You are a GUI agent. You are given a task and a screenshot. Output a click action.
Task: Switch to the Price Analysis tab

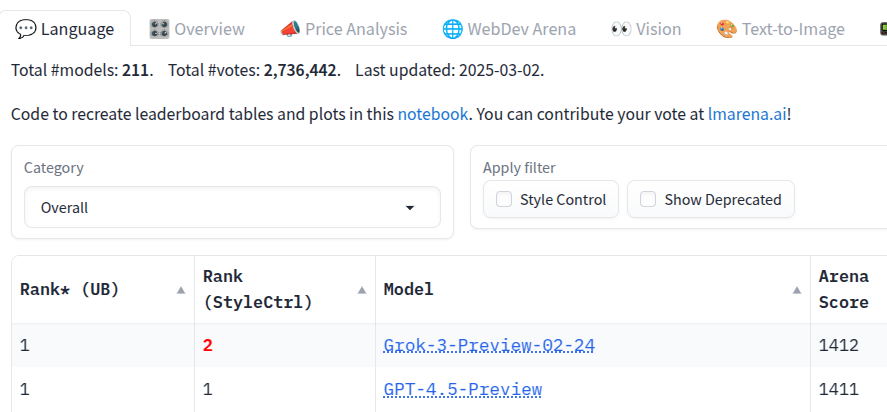tap(343, 29)
